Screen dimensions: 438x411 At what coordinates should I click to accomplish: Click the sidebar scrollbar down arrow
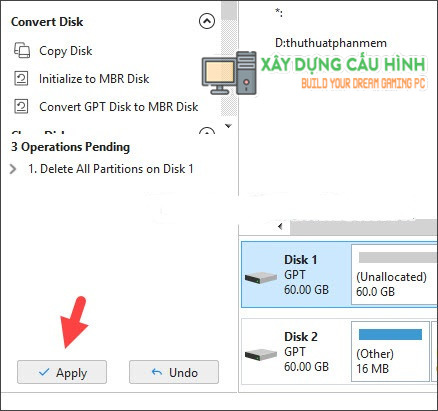point(229,126)
